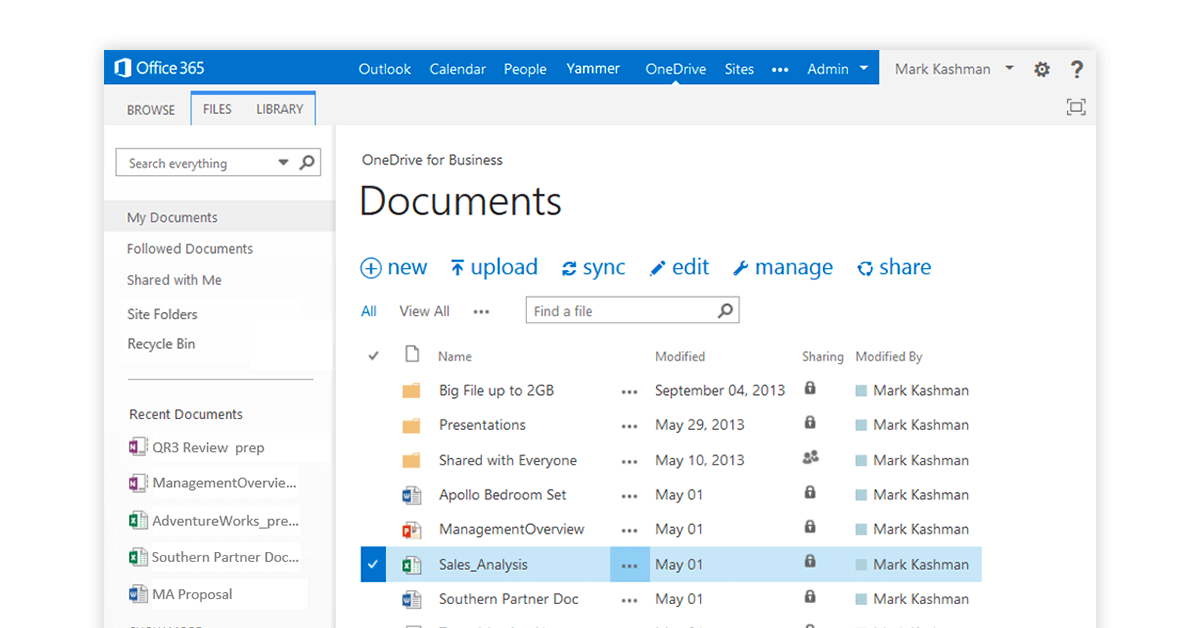This screenshot has height=628, width=1200.
Task: Click the lock sharing icon for Sales_Analysis
Action: click(810, 562)
